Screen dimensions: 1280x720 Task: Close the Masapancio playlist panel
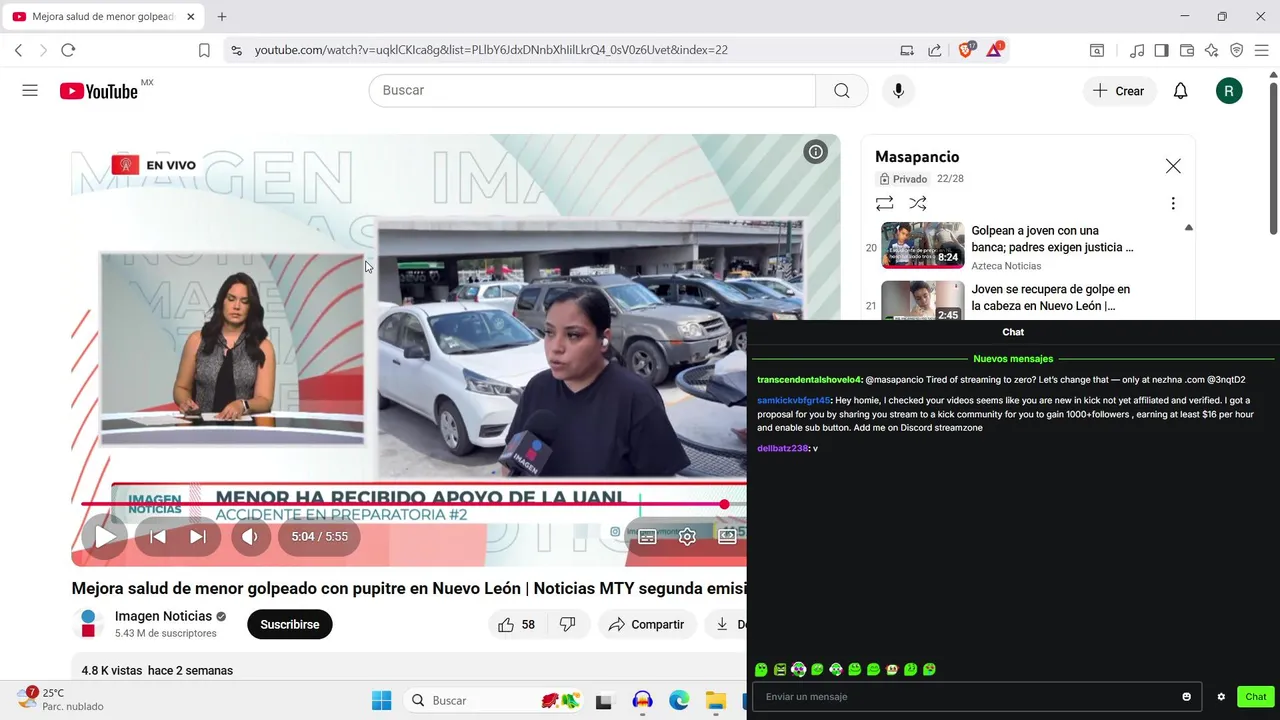pyautogui.click(x=1173, y=166)
